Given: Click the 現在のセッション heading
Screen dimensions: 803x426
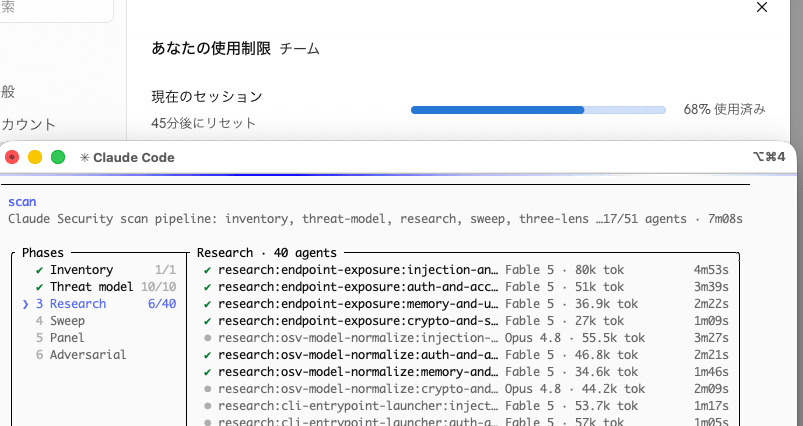Looking at the screenshot, I should point(207,97).
